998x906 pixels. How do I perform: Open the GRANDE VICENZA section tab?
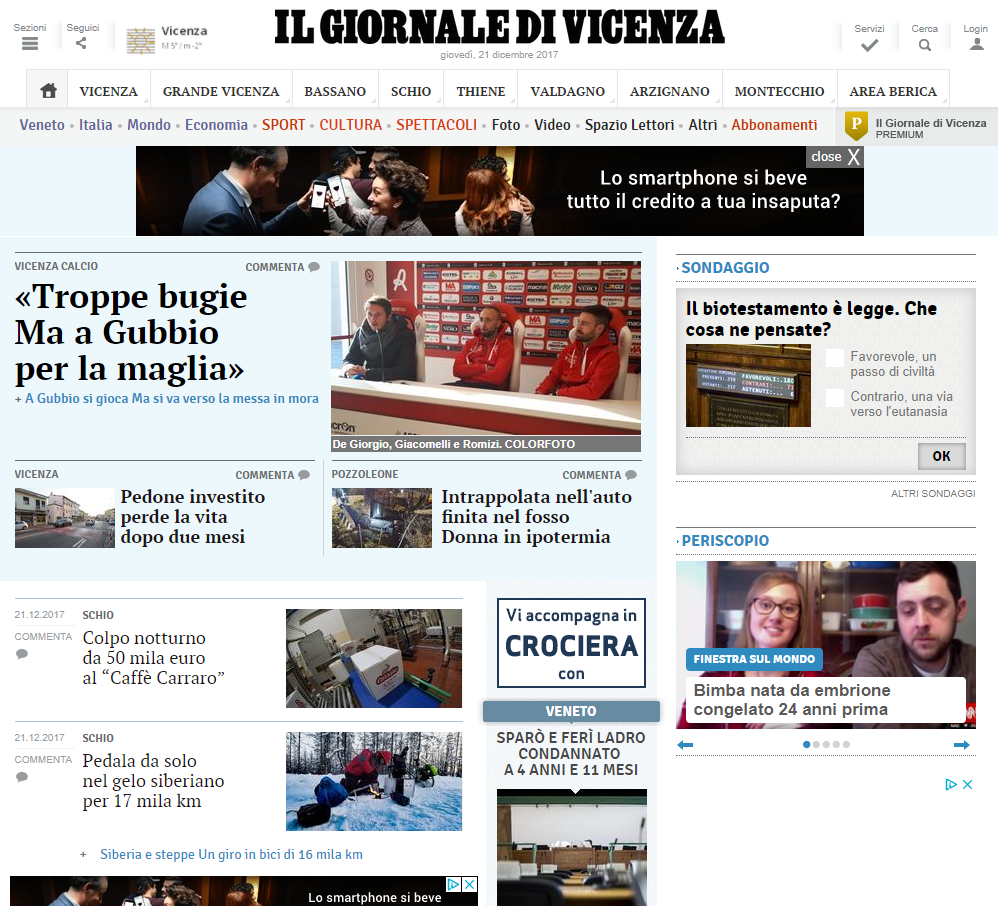[221, 91]
